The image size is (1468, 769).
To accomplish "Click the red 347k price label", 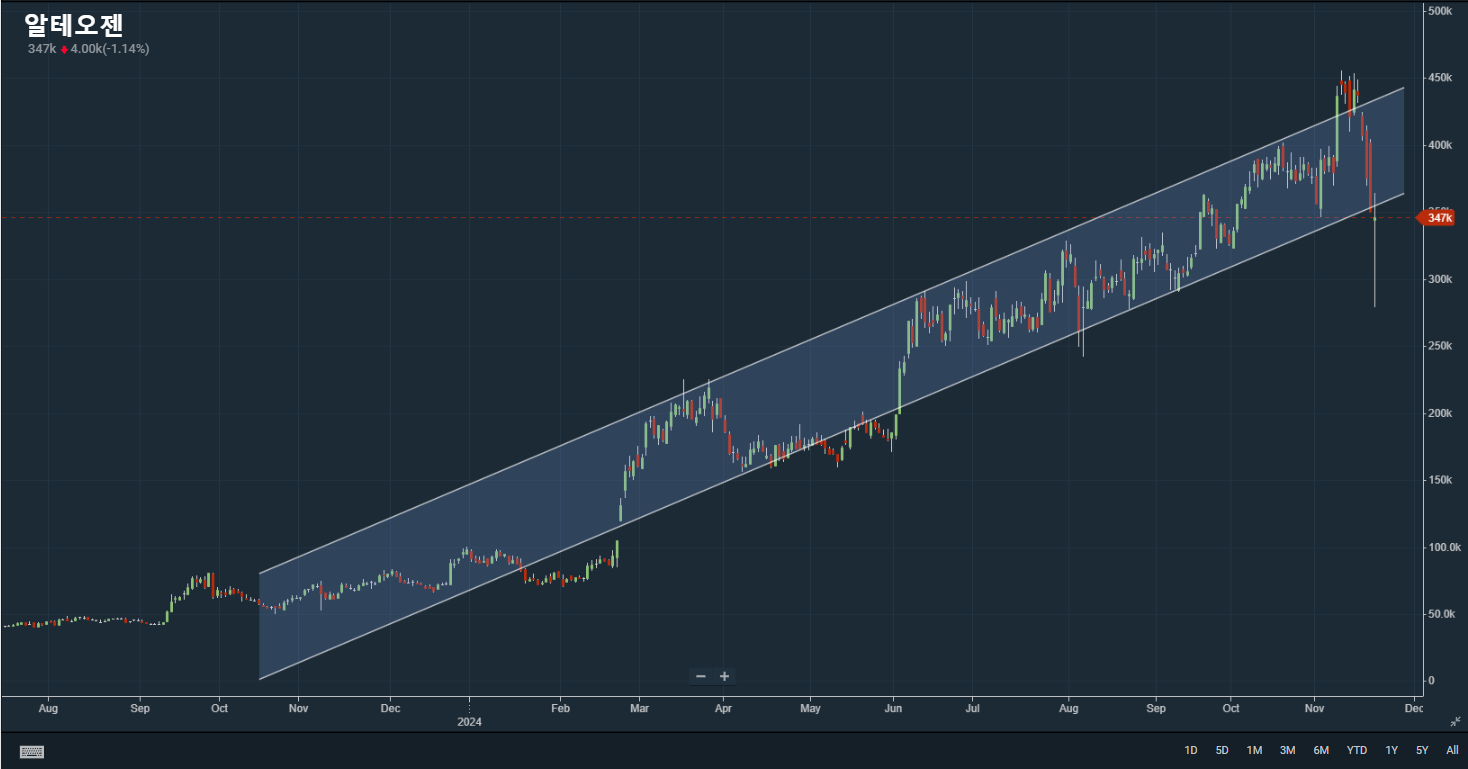I will click(1438, 217).
